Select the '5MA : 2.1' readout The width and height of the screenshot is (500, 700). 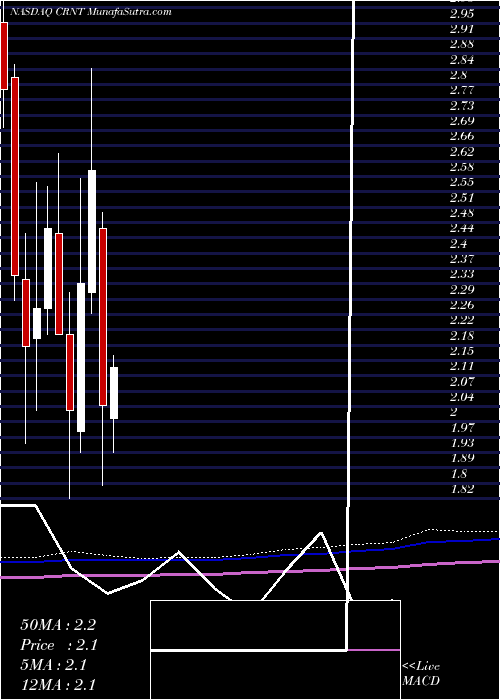tap(54, 665)
